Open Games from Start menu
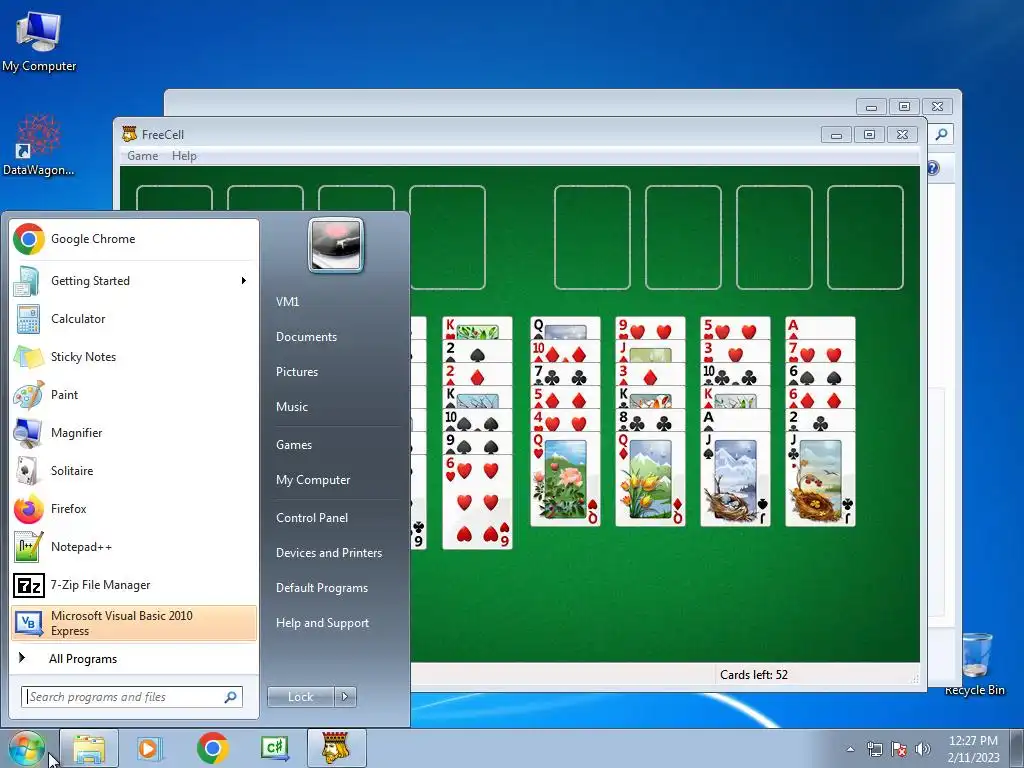This screenshot has height=768, width=1024. point(294,445)
